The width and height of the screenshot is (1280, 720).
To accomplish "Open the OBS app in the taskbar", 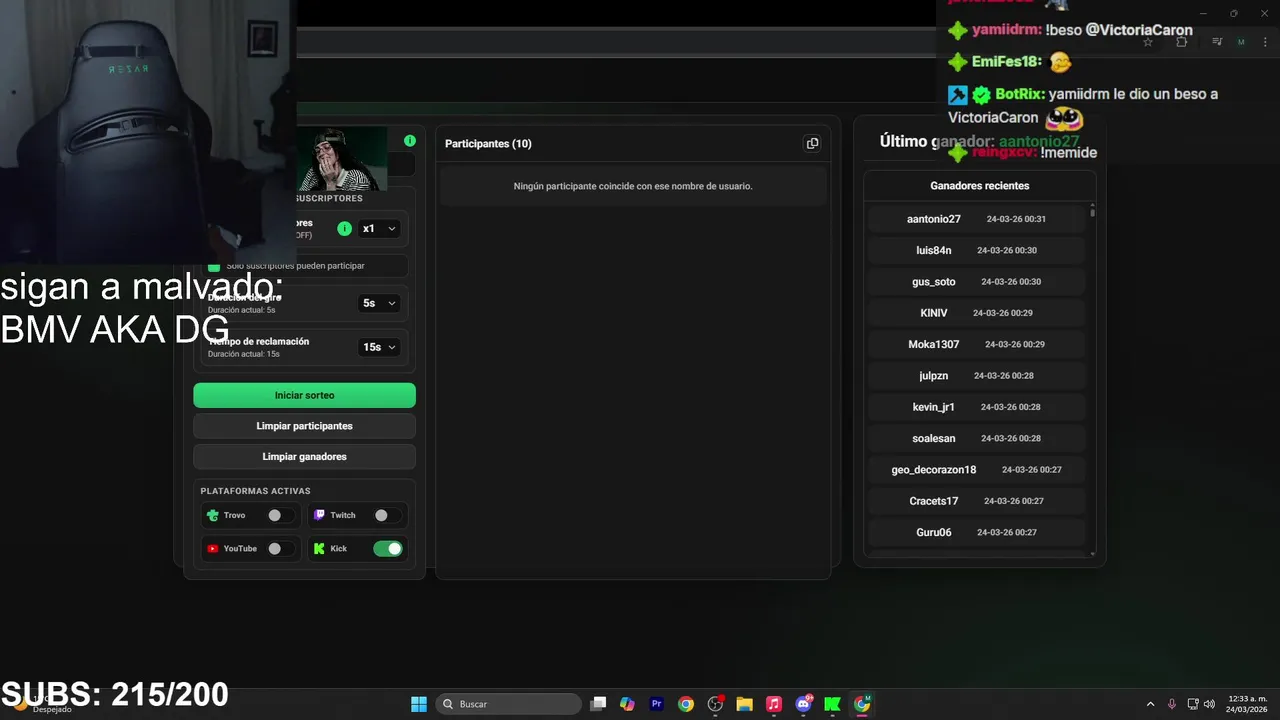I will click(x=715, y=704).
